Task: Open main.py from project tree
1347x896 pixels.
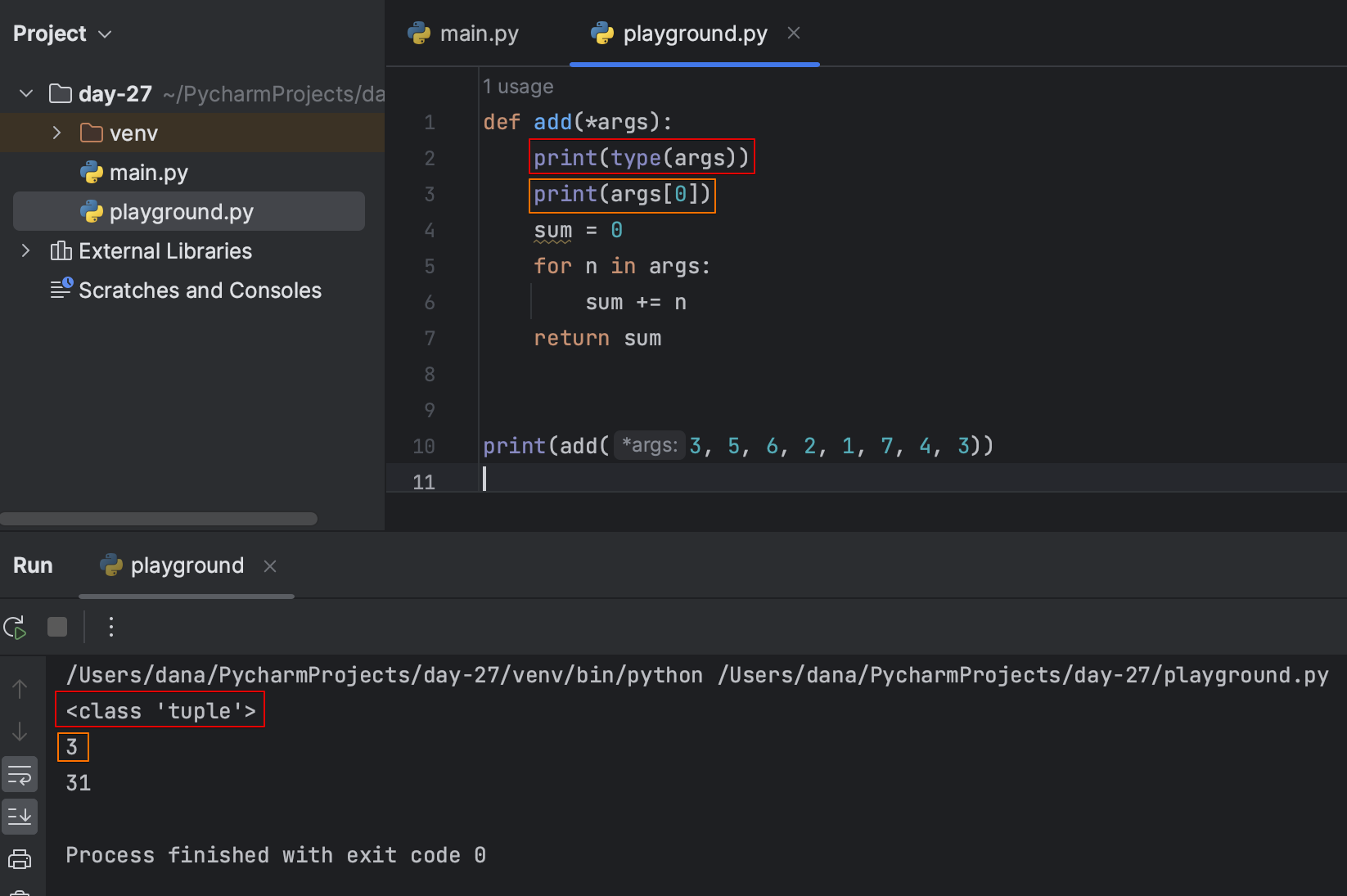Action: [149, 173]
